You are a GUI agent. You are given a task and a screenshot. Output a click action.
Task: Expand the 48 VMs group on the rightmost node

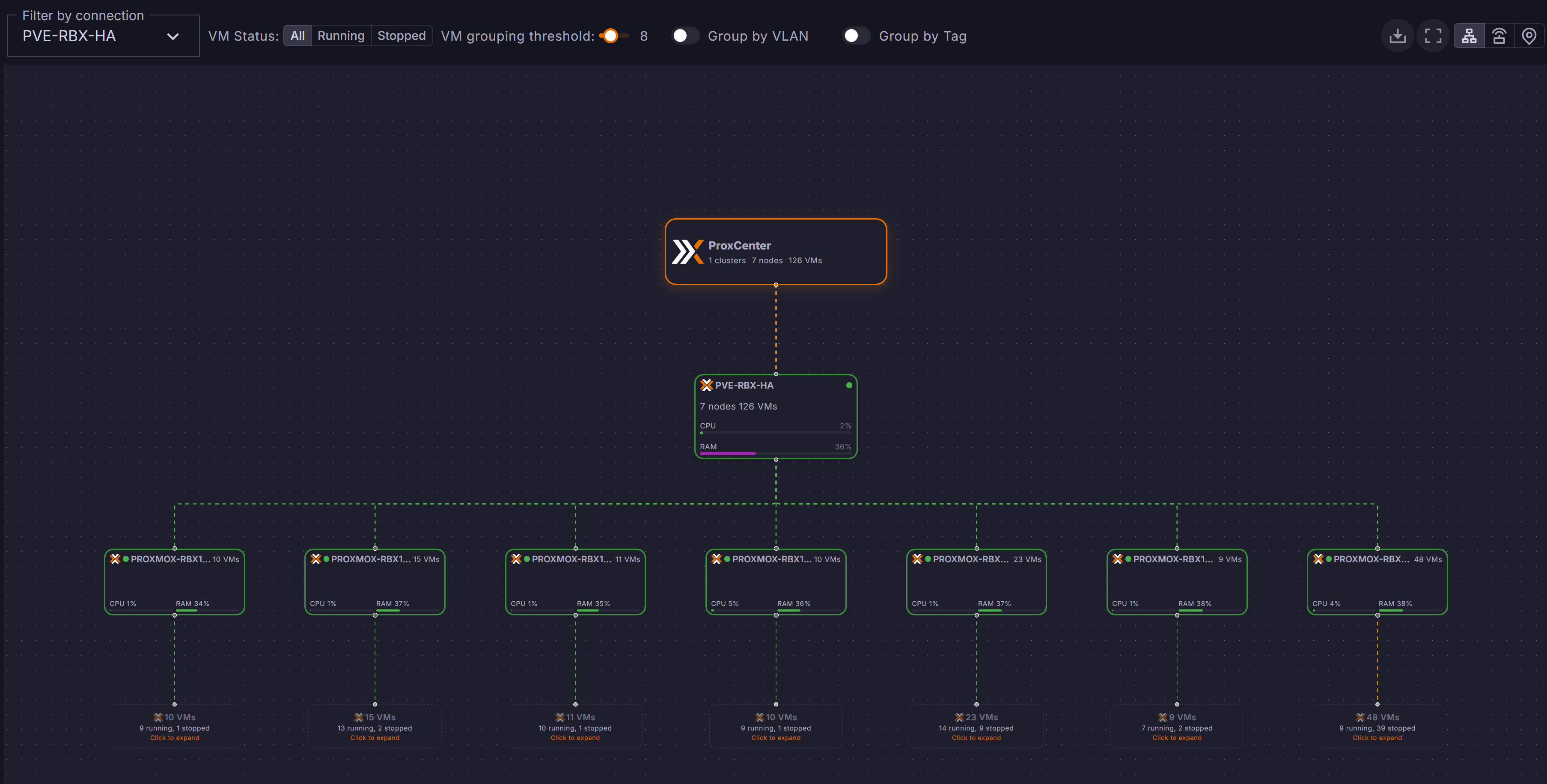pos(1377,726)
